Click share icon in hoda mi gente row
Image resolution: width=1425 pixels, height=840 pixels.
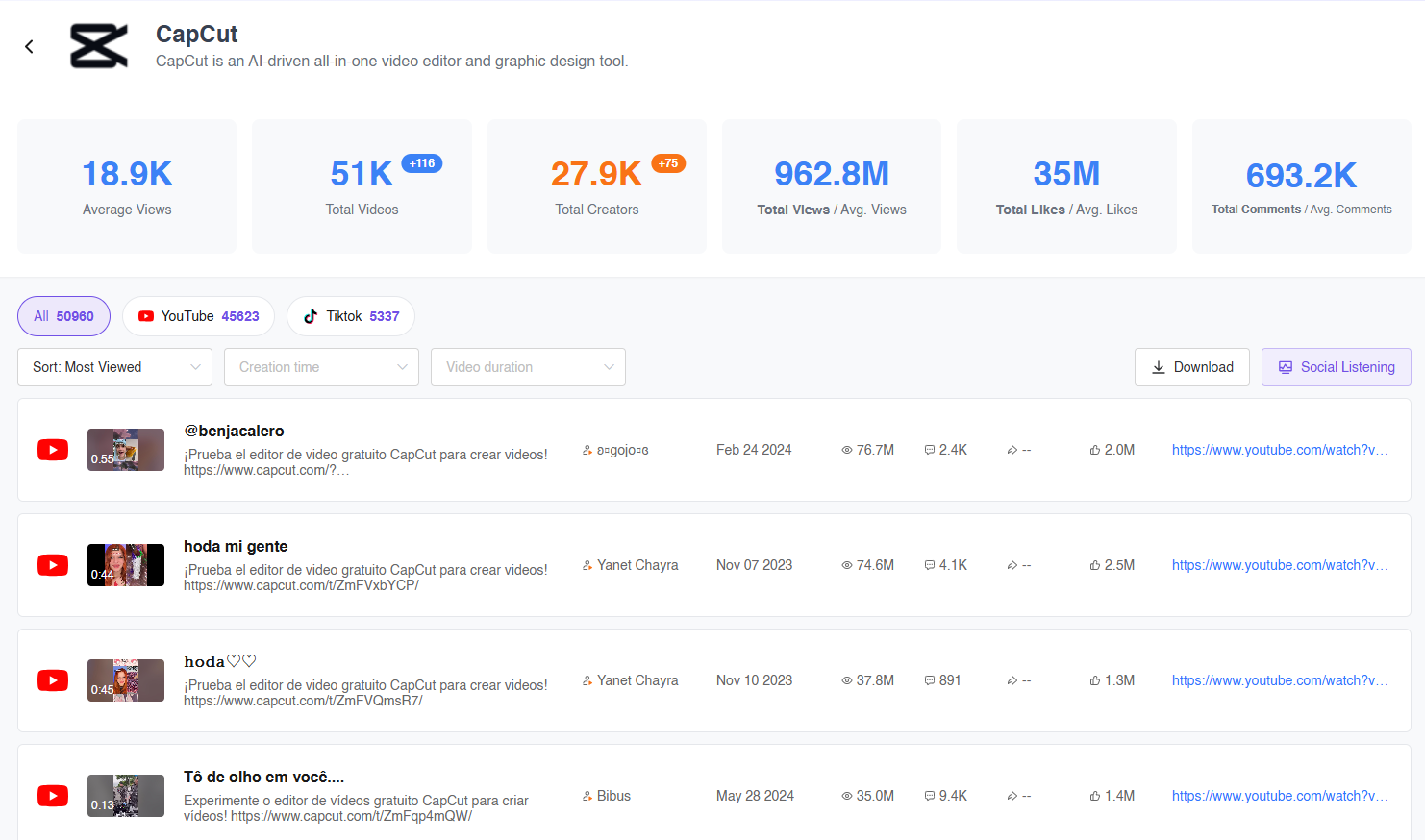(1012, 565)
